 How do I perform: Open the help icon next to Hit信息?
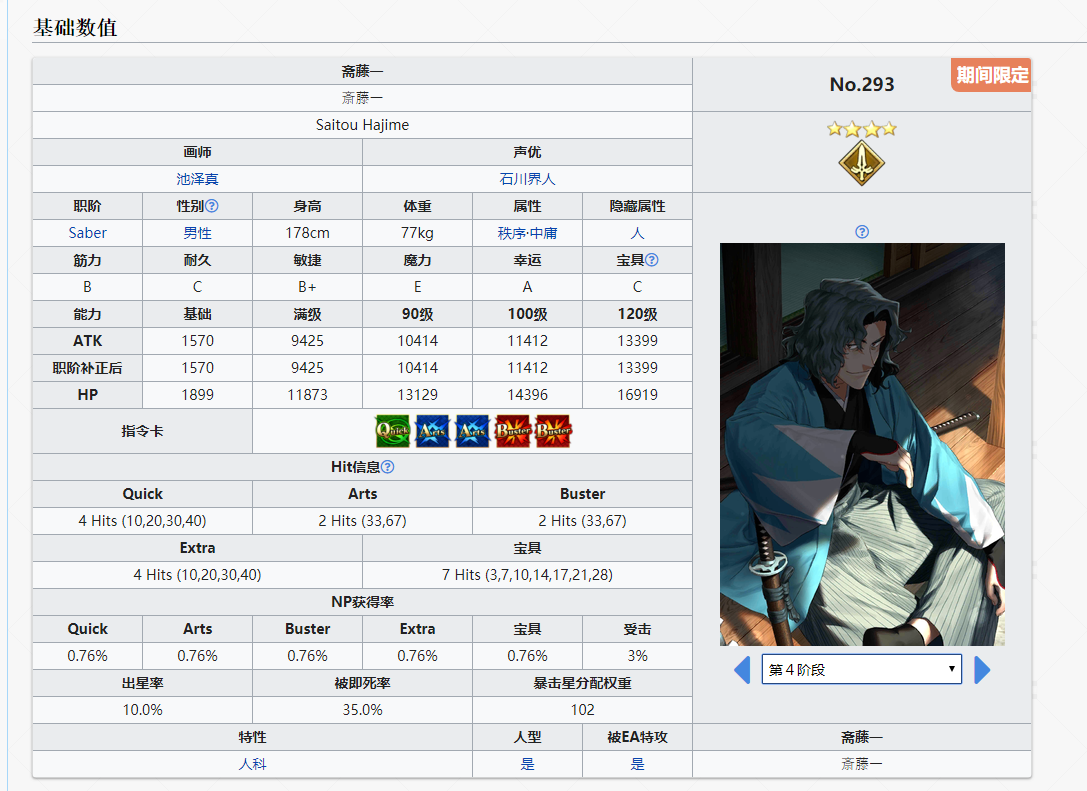tap(388, 467)
